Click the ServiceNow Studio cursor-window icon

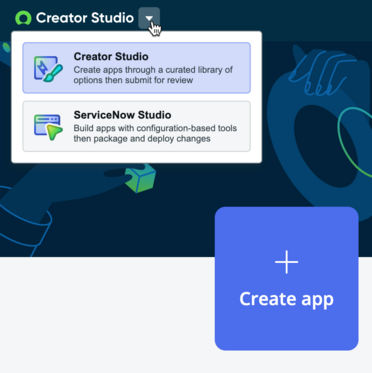click(48, 127)
